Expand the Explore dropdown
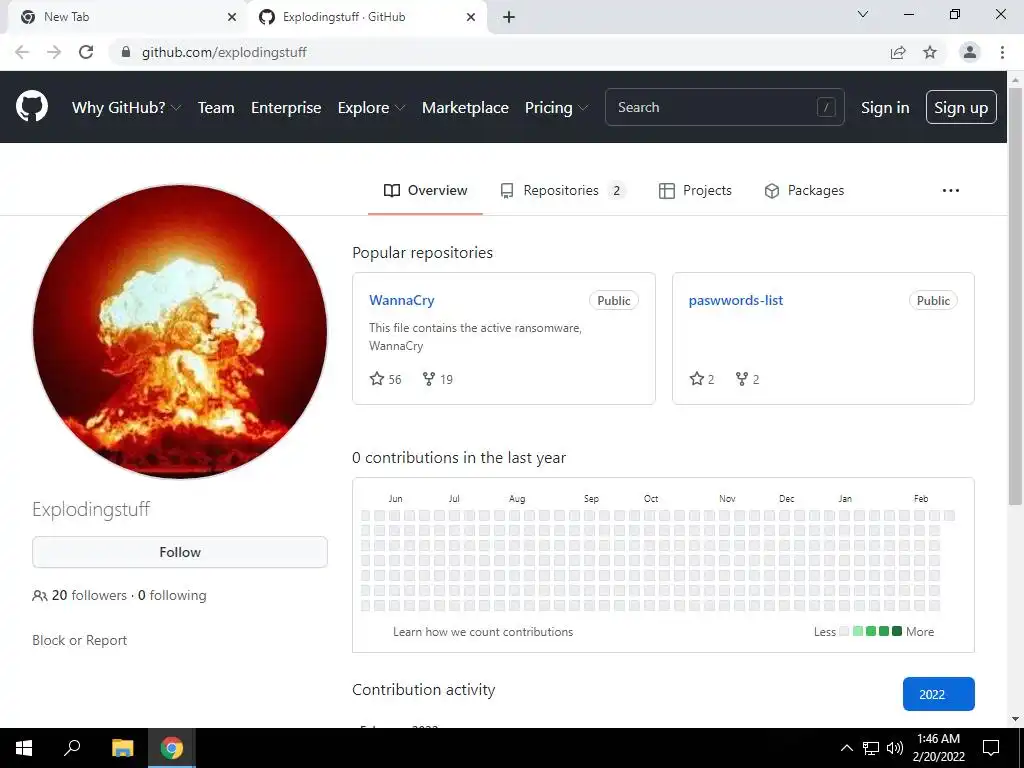This screenshot has width=1024, height=768. (371, 108)
